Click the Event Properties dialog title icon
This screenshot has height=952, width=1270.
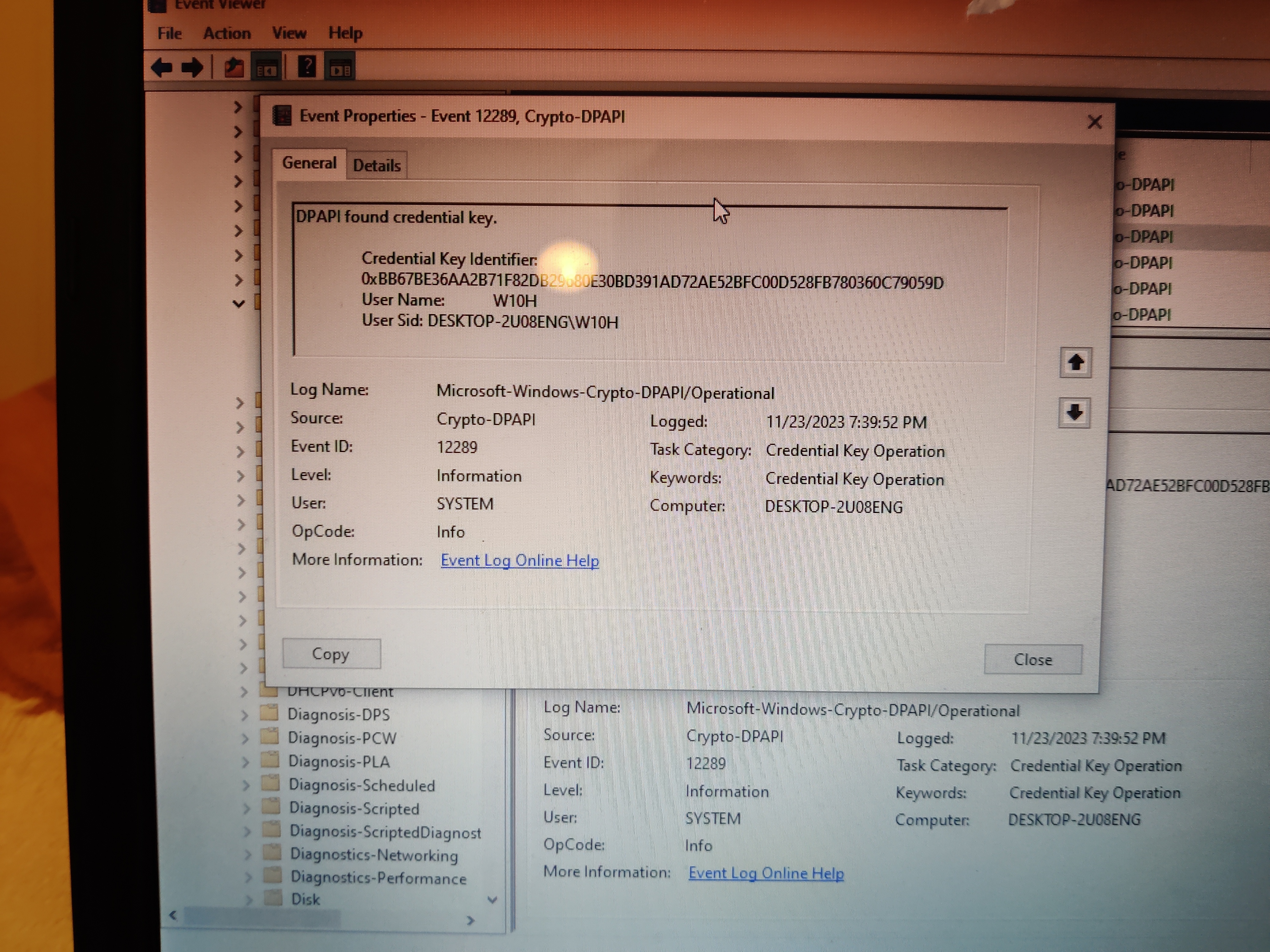[281, 116]
